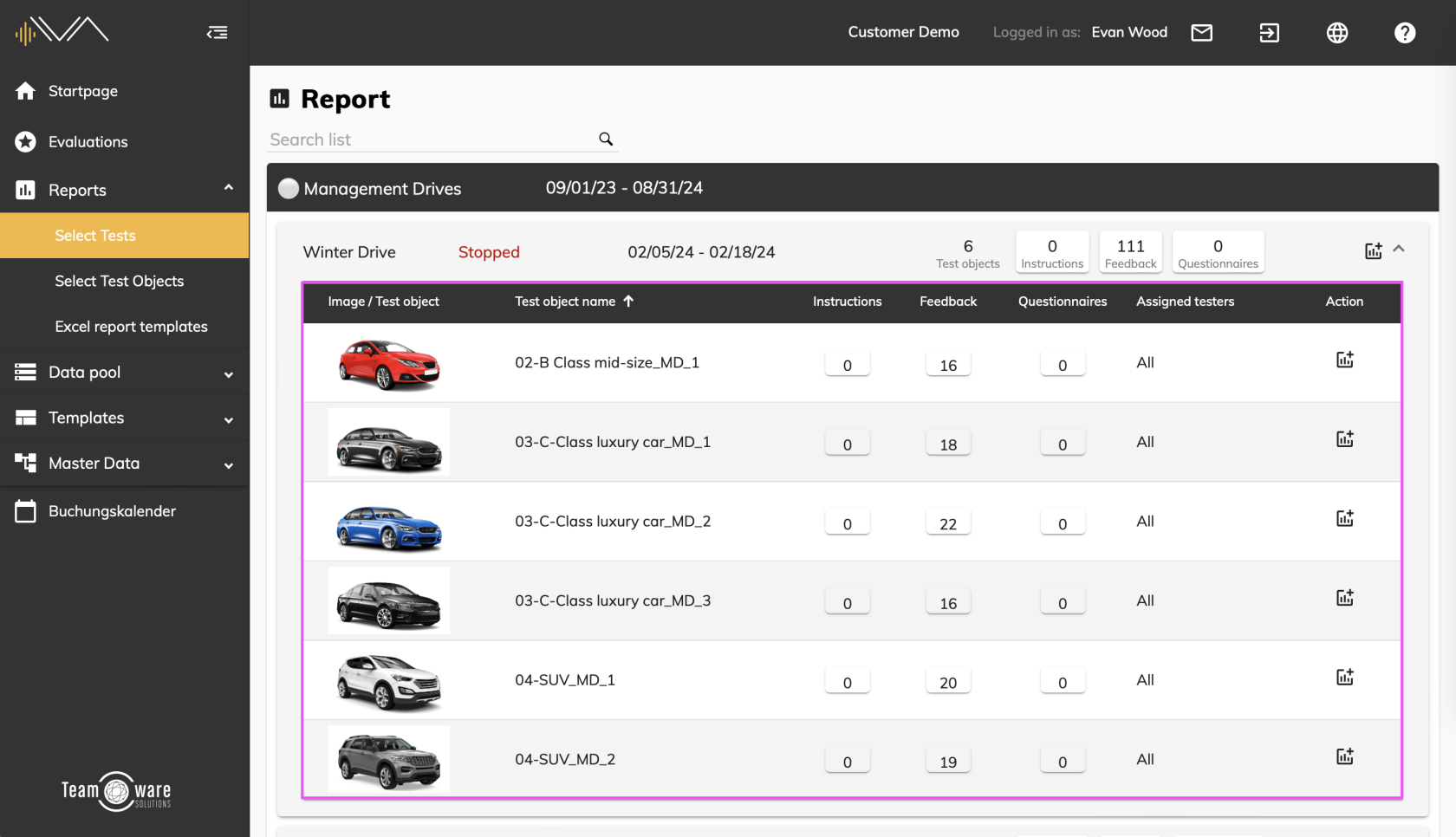
Task: Create report for 04-SUV_MD_1
Action: point(1344,677)
